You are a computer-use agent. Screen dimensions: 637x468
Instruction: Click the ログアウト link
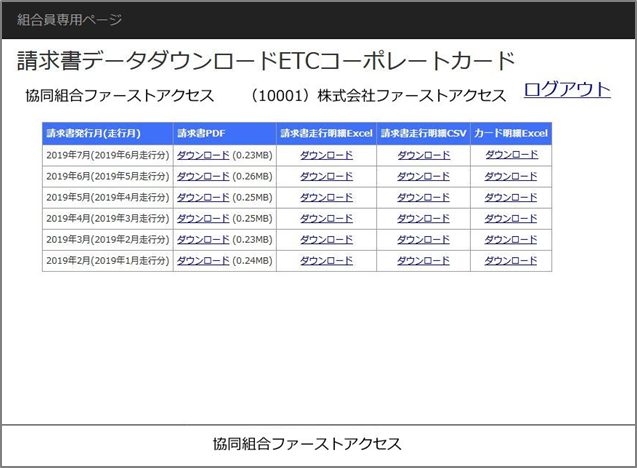tap(567, 89)
